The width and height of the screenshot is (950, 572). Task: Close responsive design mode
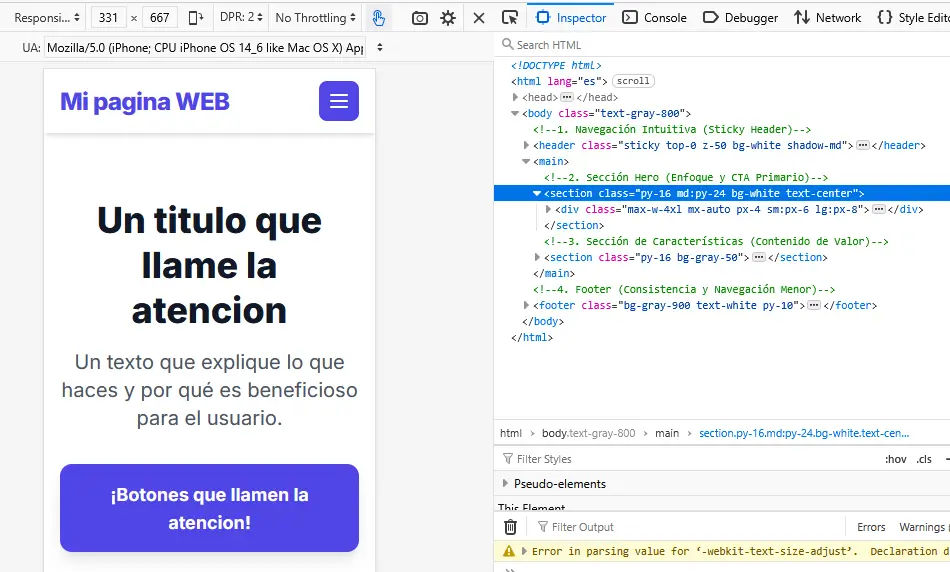pyautogui.click(x=479, y=18)
